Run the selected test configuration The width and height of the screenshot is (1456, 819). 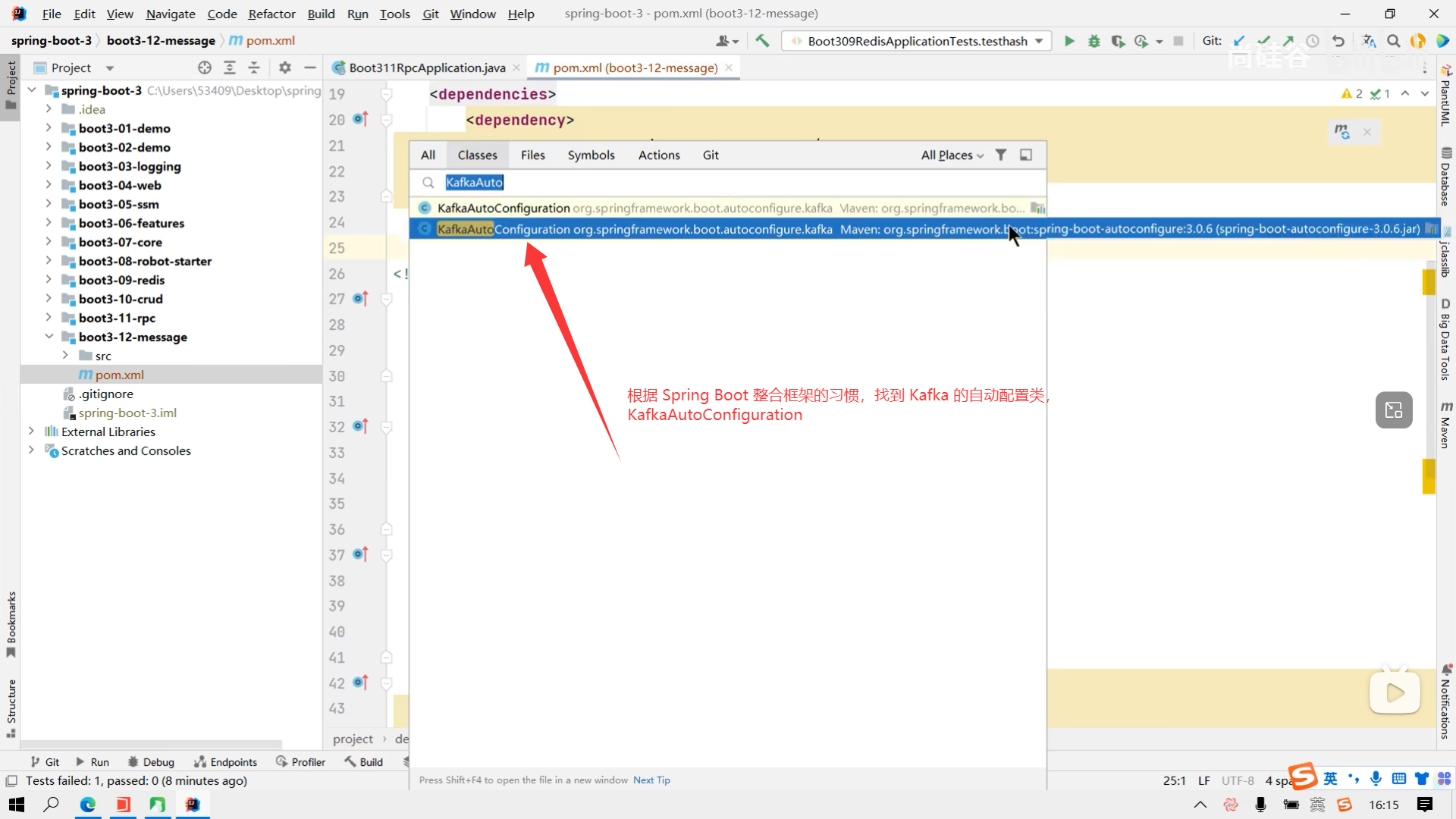click(1069, 41)
